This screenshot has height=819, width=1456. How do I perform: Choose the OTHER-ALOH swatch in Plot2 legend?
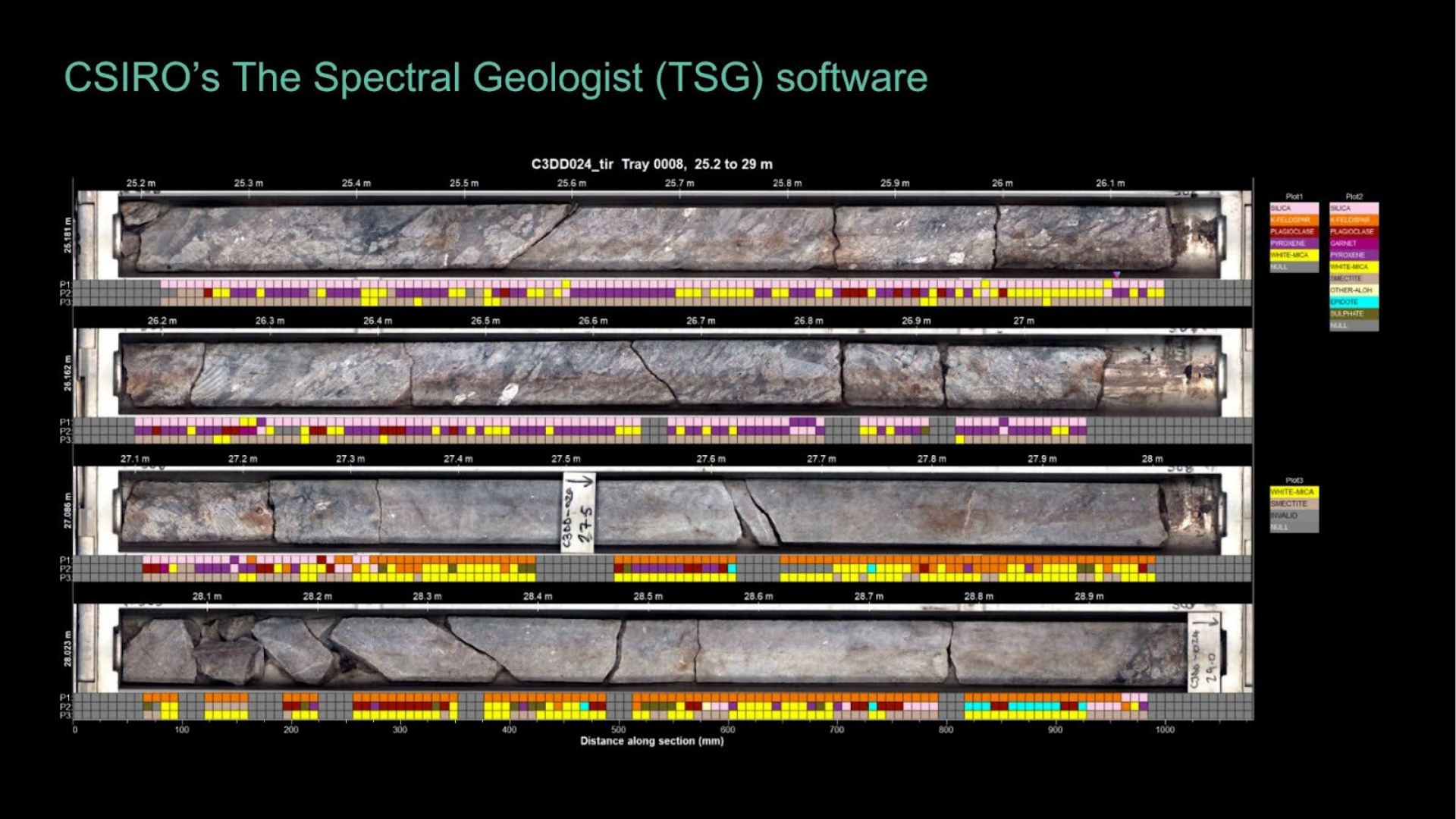point(1354,290)
